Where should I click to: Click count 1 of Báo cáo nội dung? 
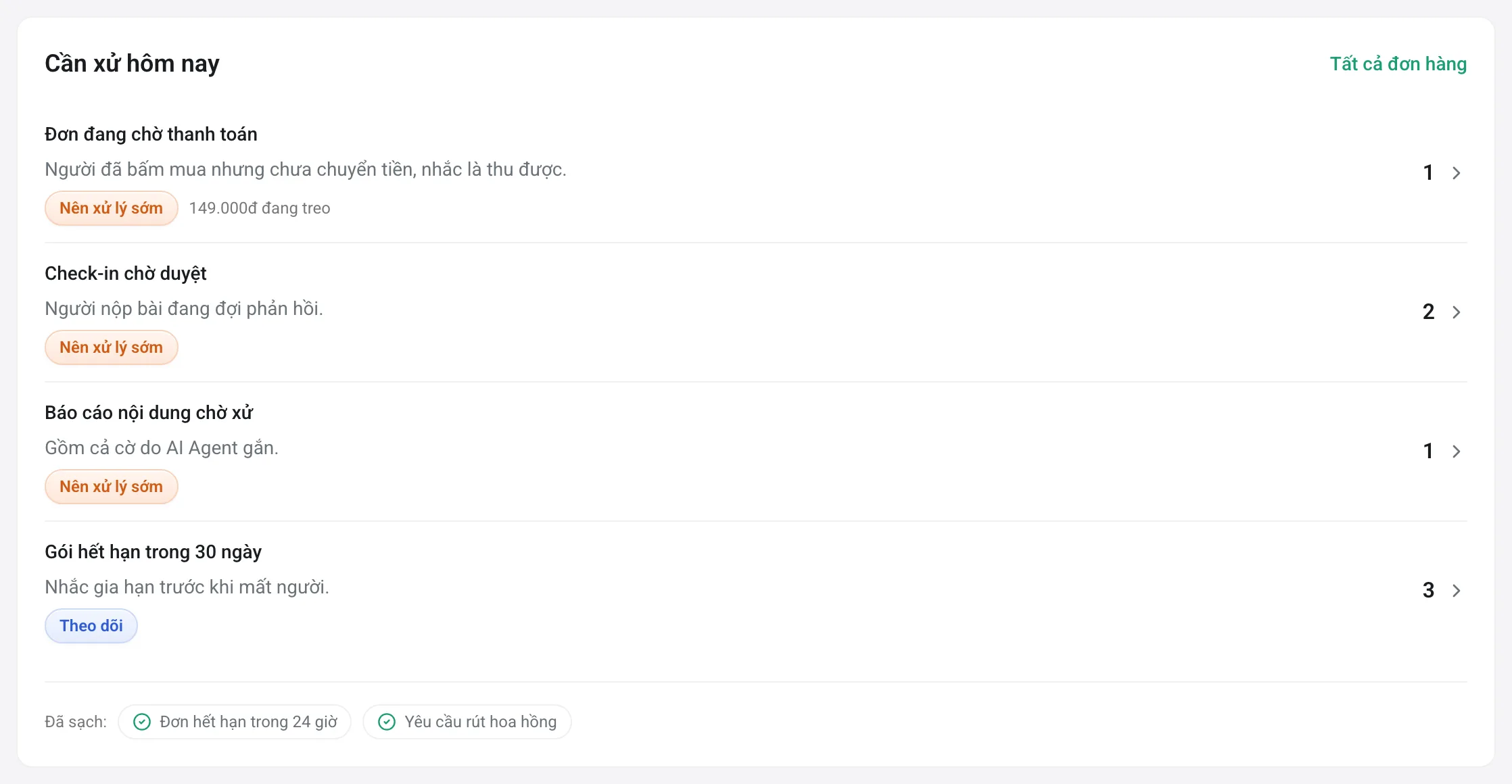click(x=1428, y=451)
